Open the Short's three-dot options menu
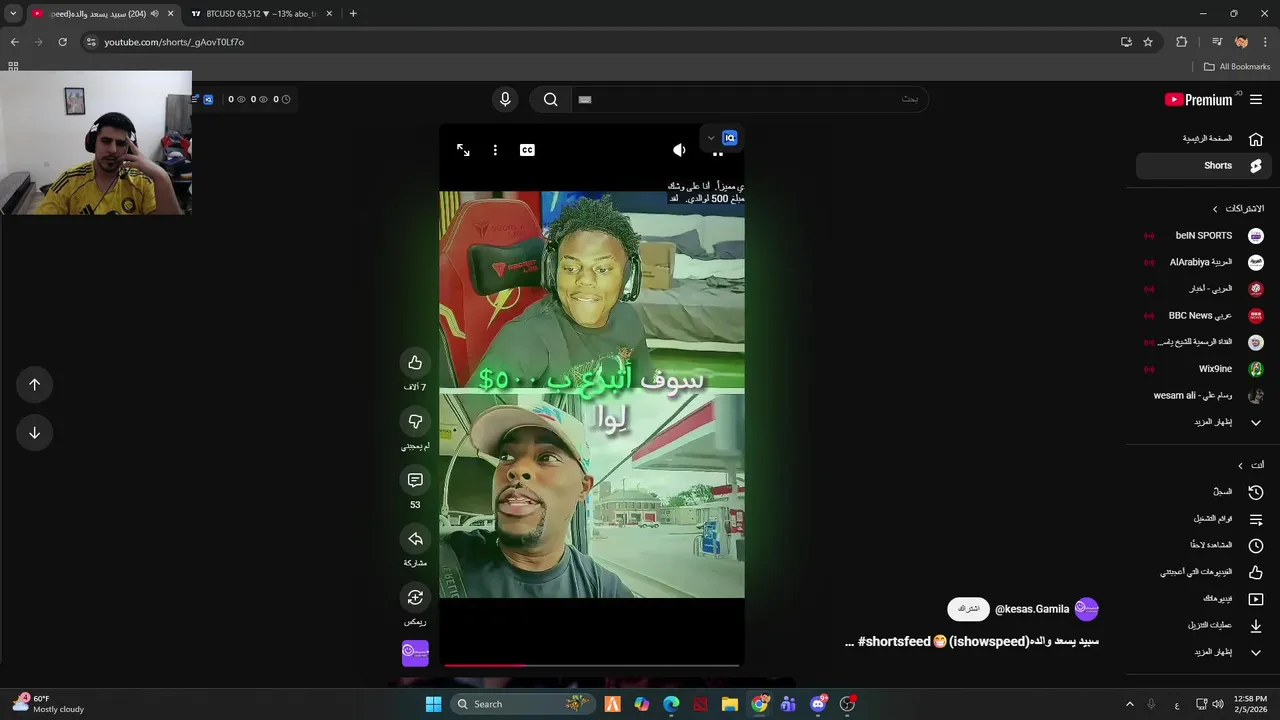Viewport: 1280px width, 720px height. pyautogui.click(x=495, y=150)
